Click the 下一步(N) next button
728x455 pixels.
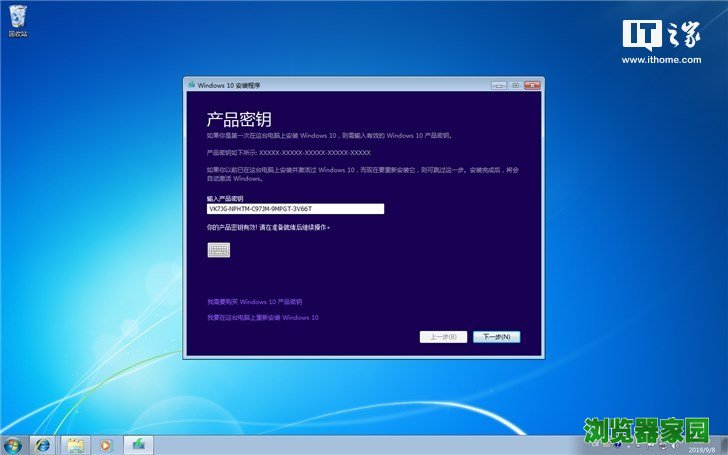[x=496, y=337]
